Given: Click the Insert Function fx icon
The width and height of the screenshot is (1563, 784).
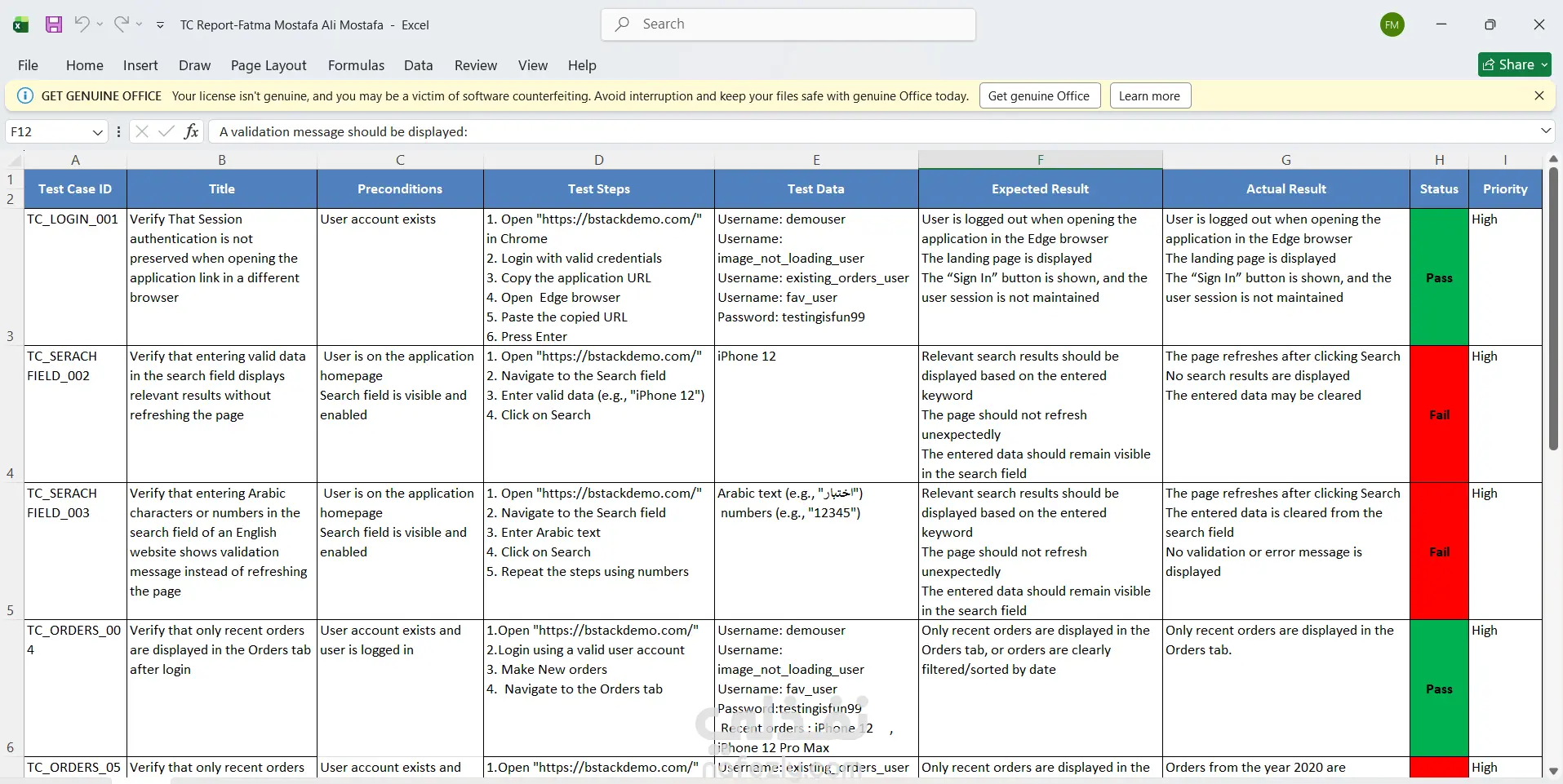Looking at the screenshot, I should (x=191, y=131).
